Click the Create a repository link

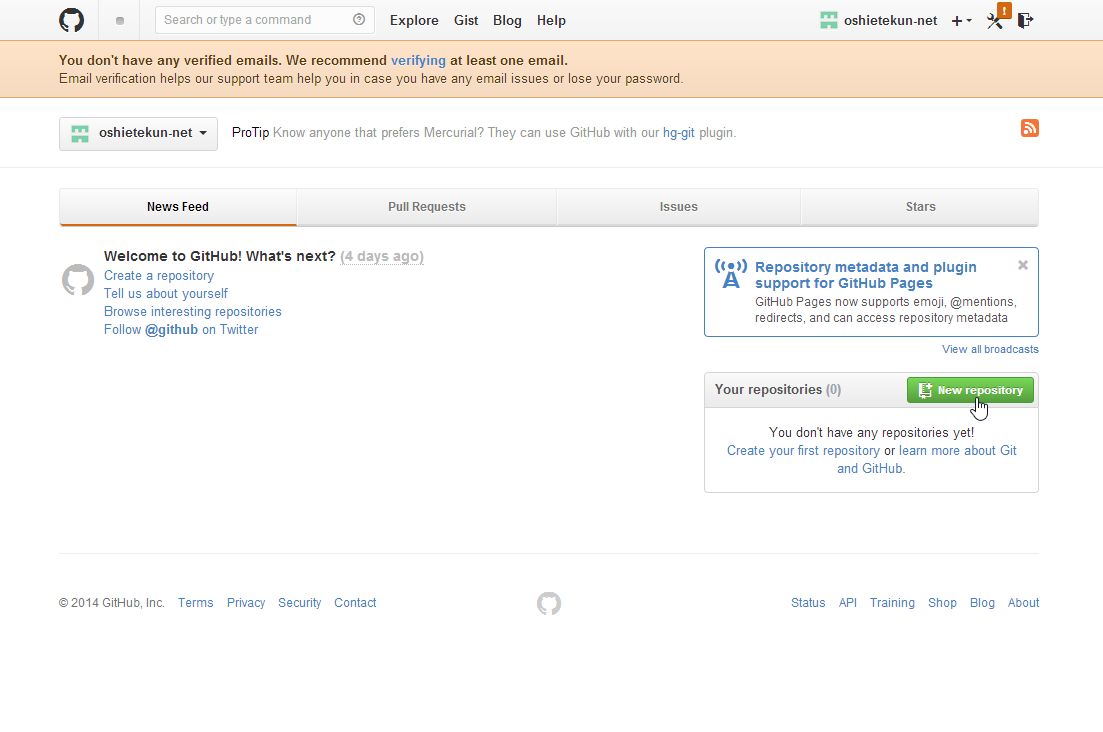[159, 276]
